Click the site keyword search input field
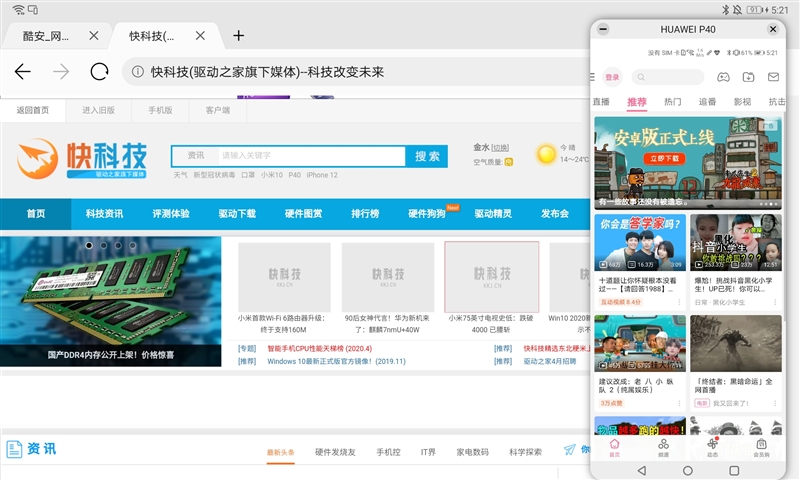 point(310,156)
